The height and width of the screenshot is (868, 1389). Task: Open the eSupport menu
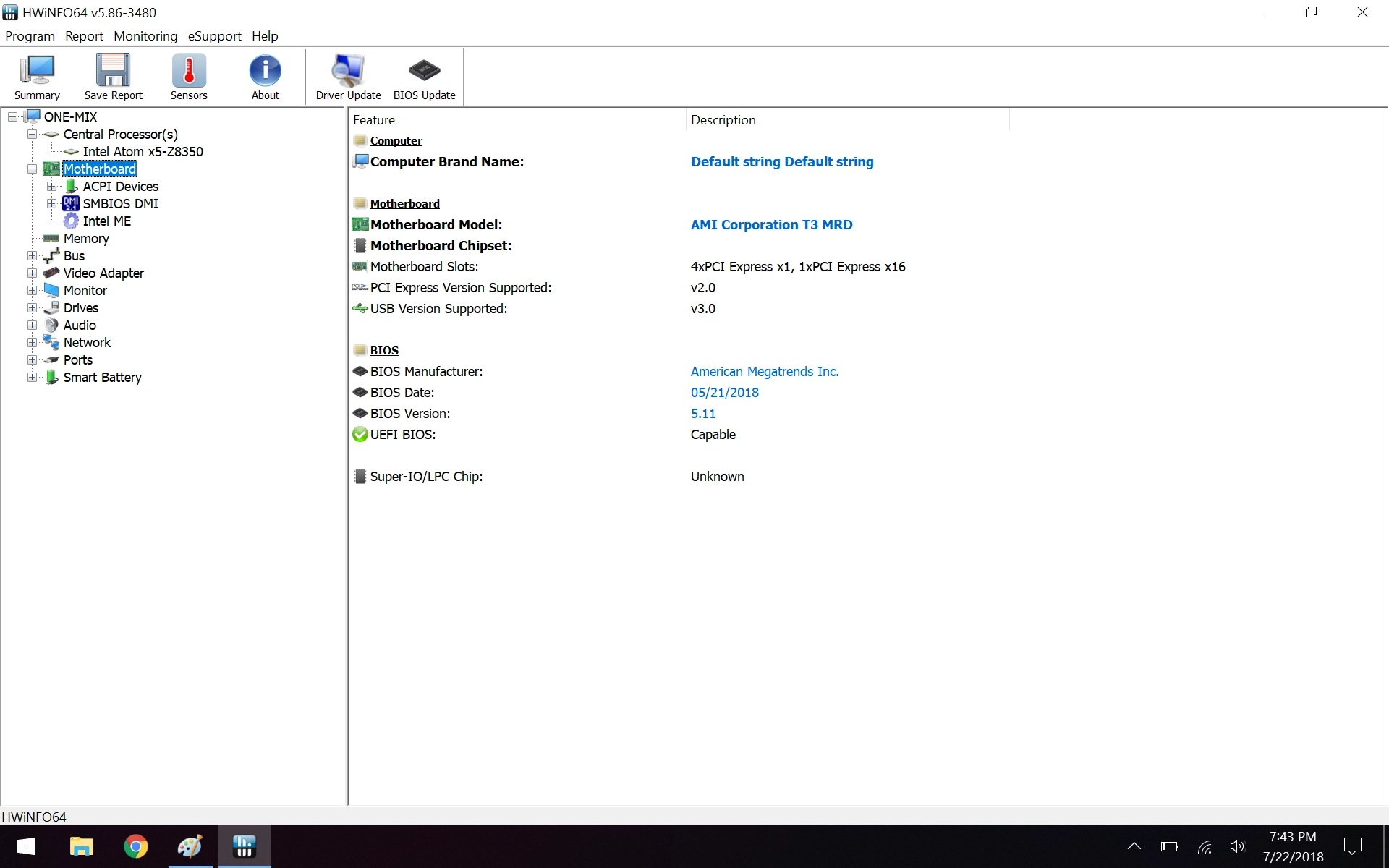[214, 36]
